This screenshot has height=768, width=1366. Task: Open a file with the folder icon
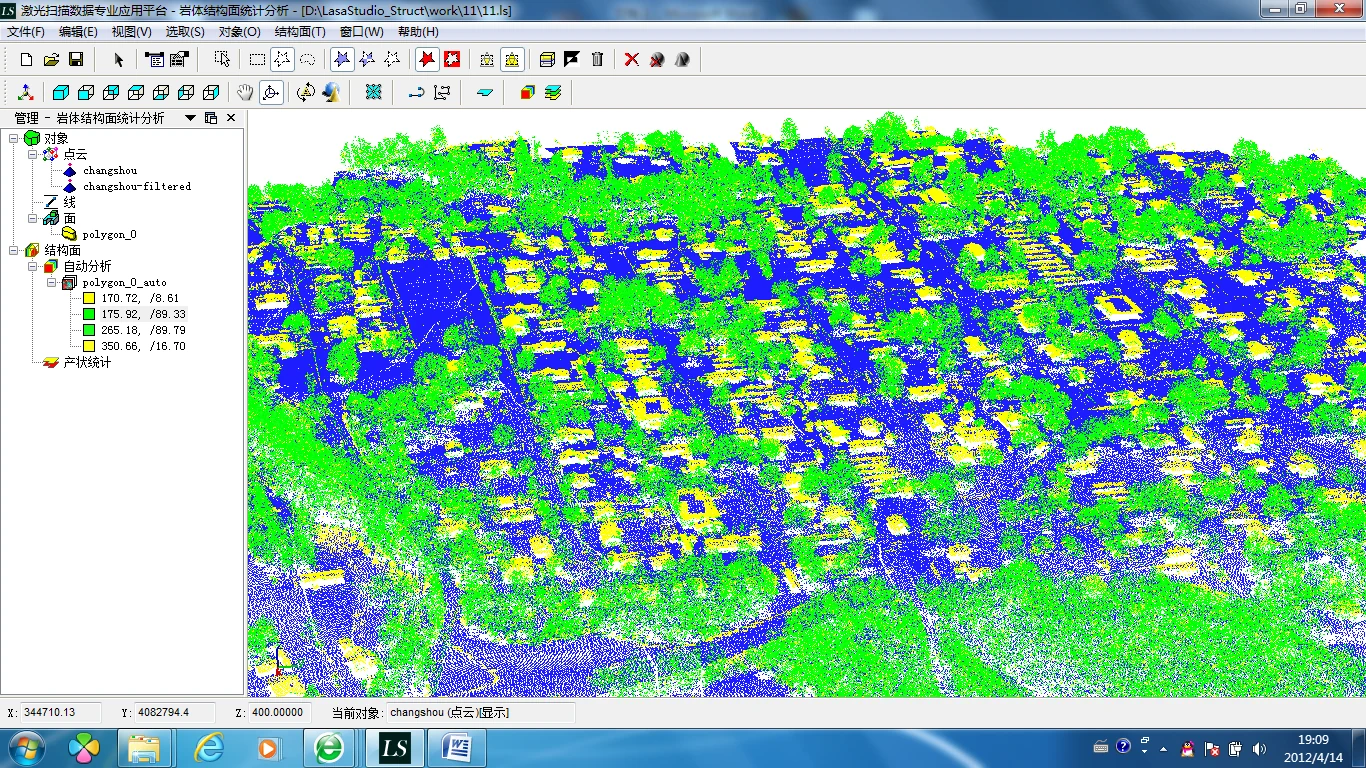(x=51, y=59)
